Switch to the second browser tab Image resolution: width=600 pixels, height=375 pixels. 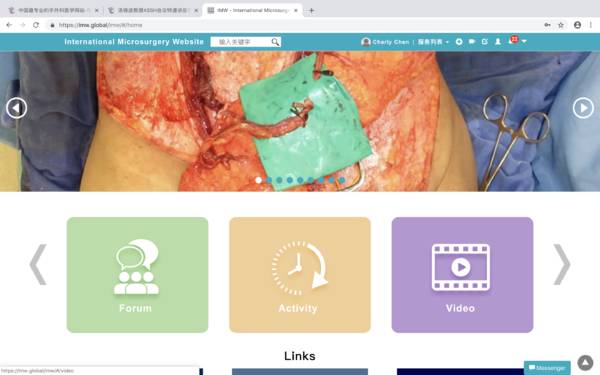(x=152, y=10)
